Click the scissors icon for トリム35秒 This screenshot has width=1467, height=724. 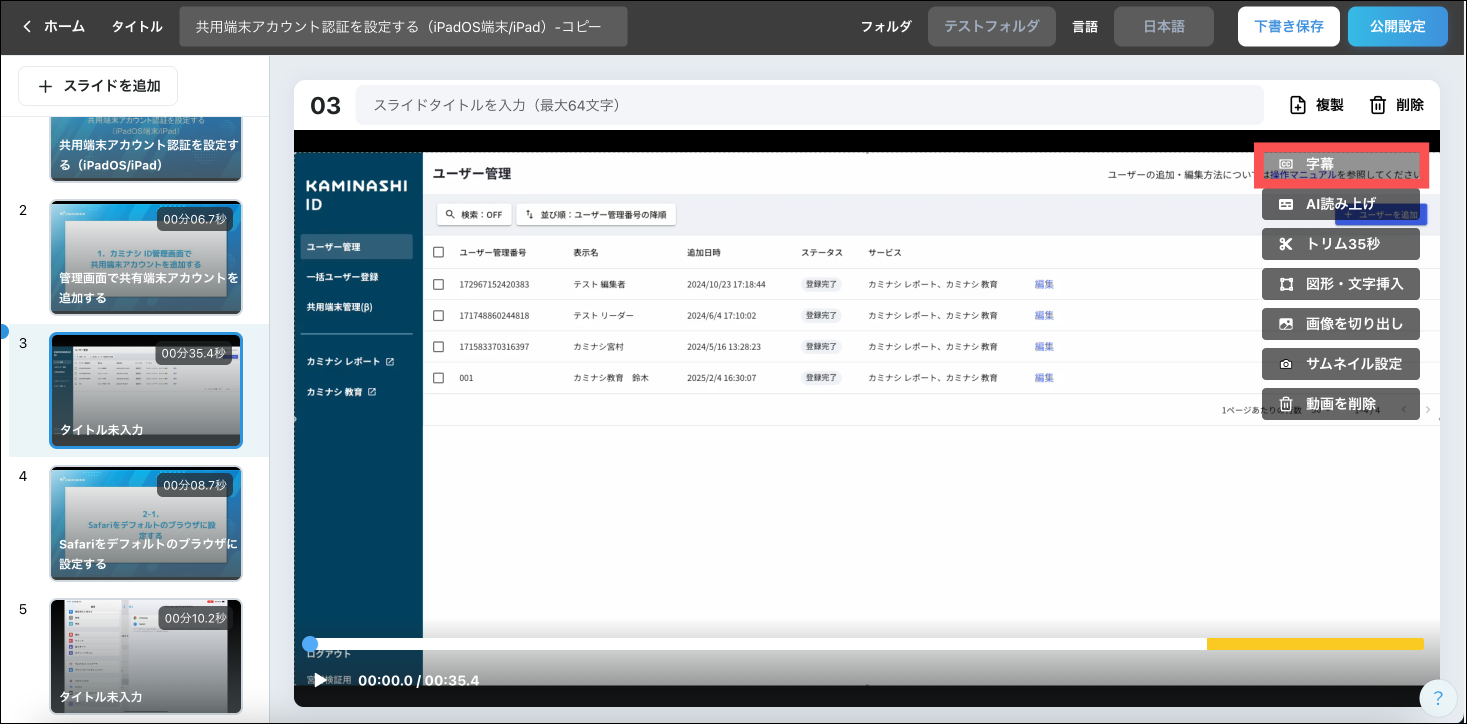1286,244
